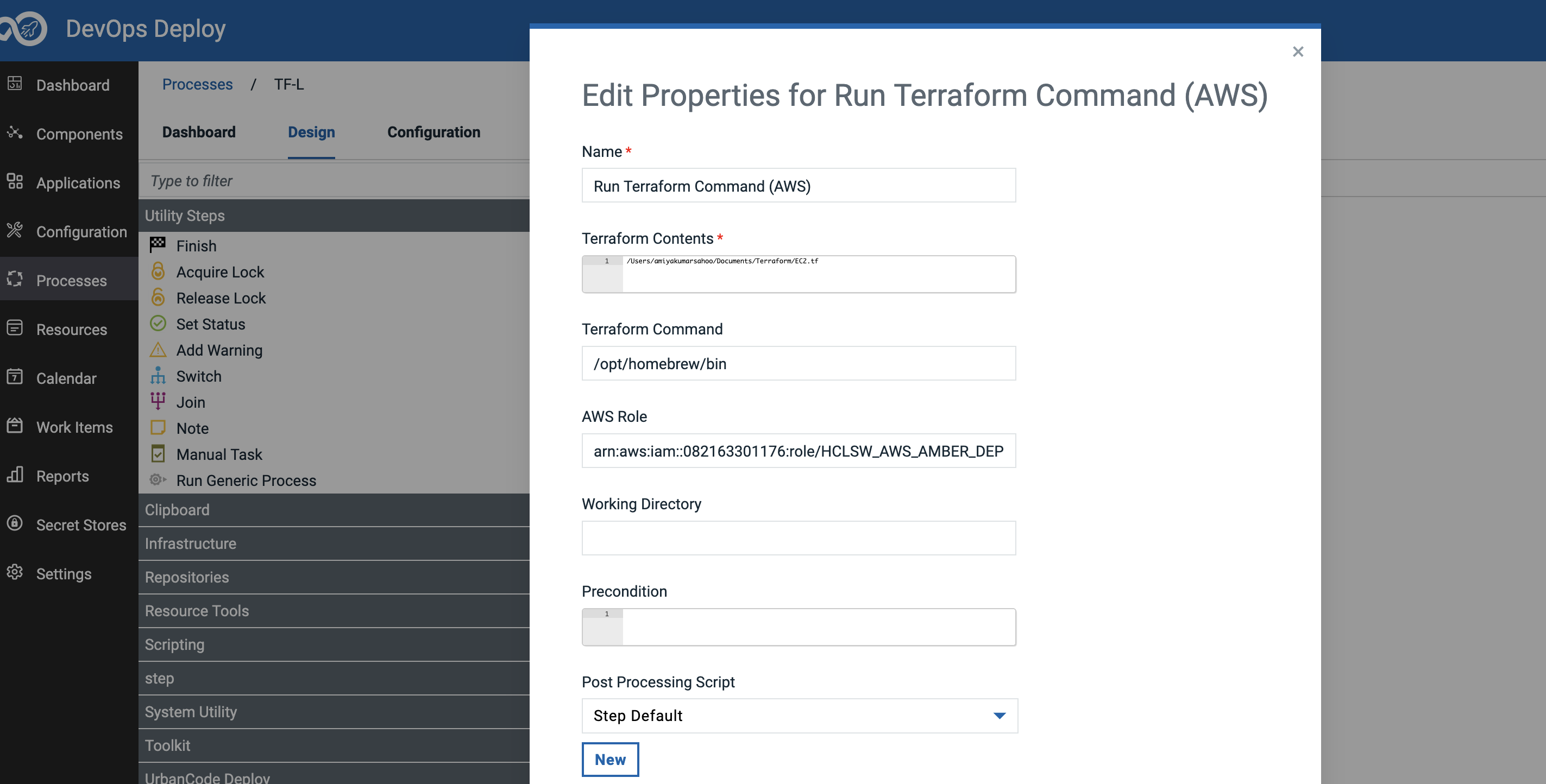Screen dimensions: 1546x784
Task: Select the Acquire Lock padlock icon
Action: click(158, 271)
